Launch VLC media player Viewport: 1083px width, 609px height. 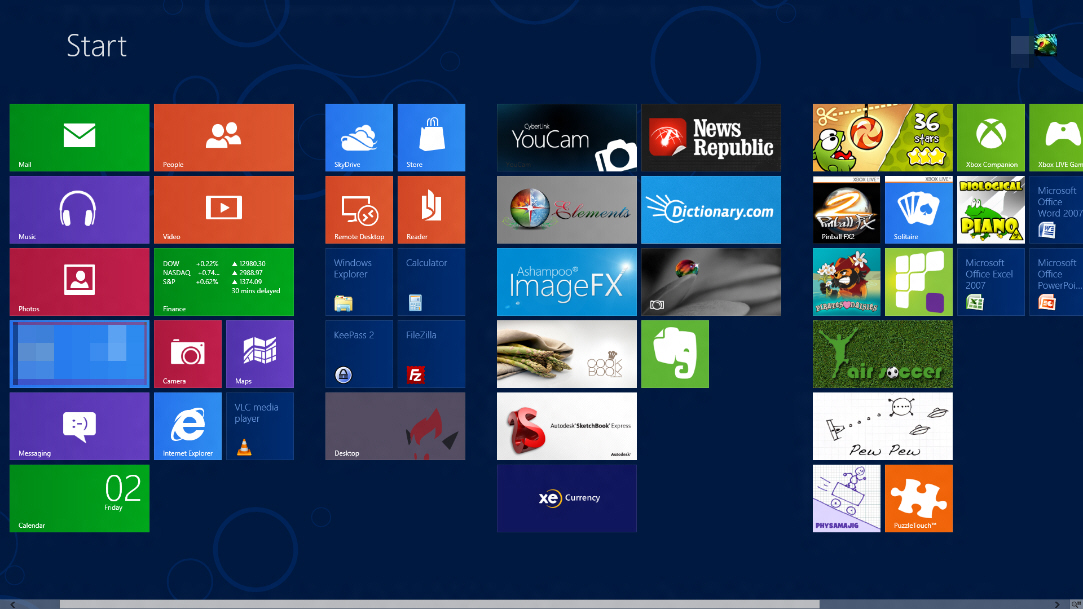259,426
